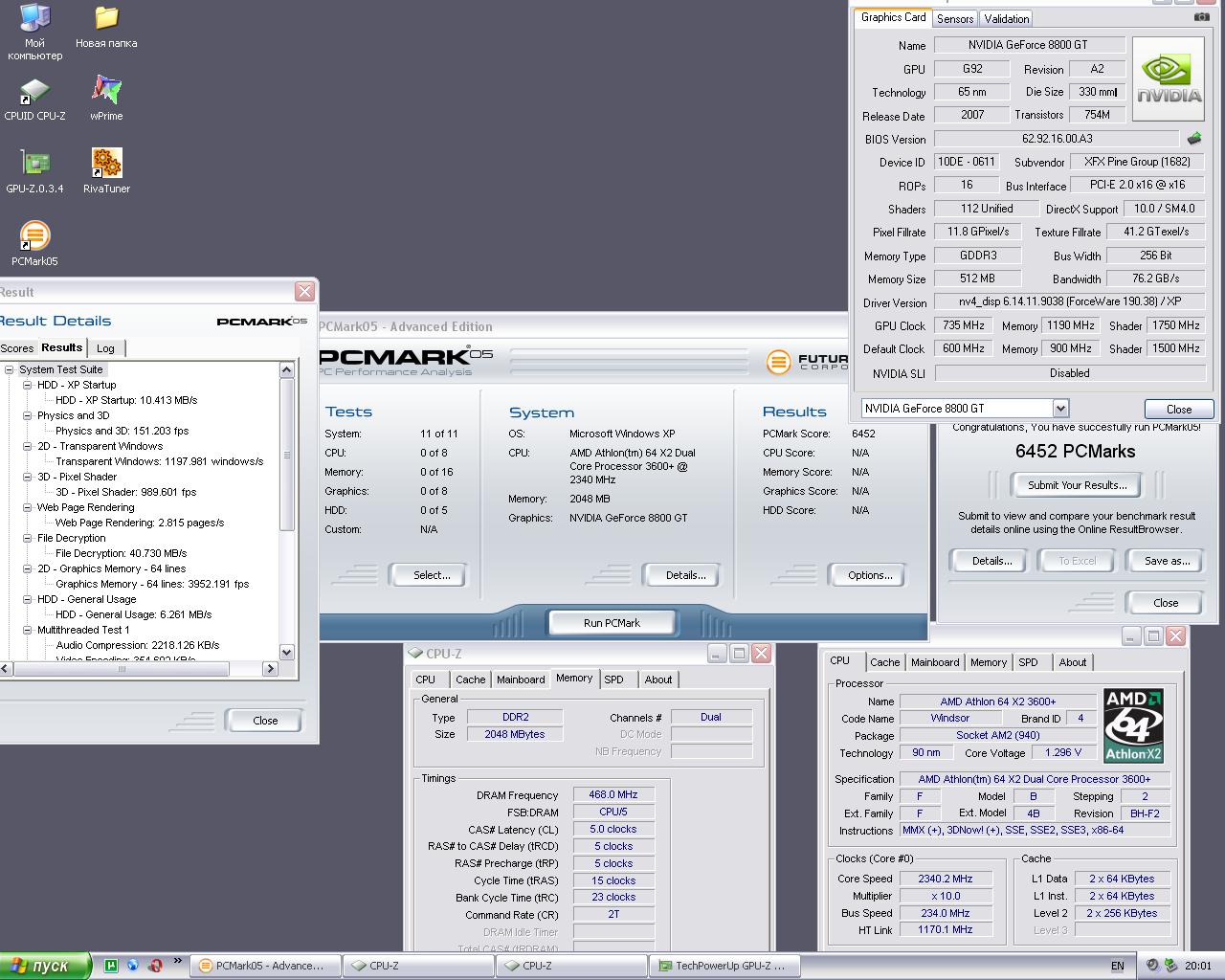Click the DRAM Frequency 468.0 MHz field

point(613,794)
